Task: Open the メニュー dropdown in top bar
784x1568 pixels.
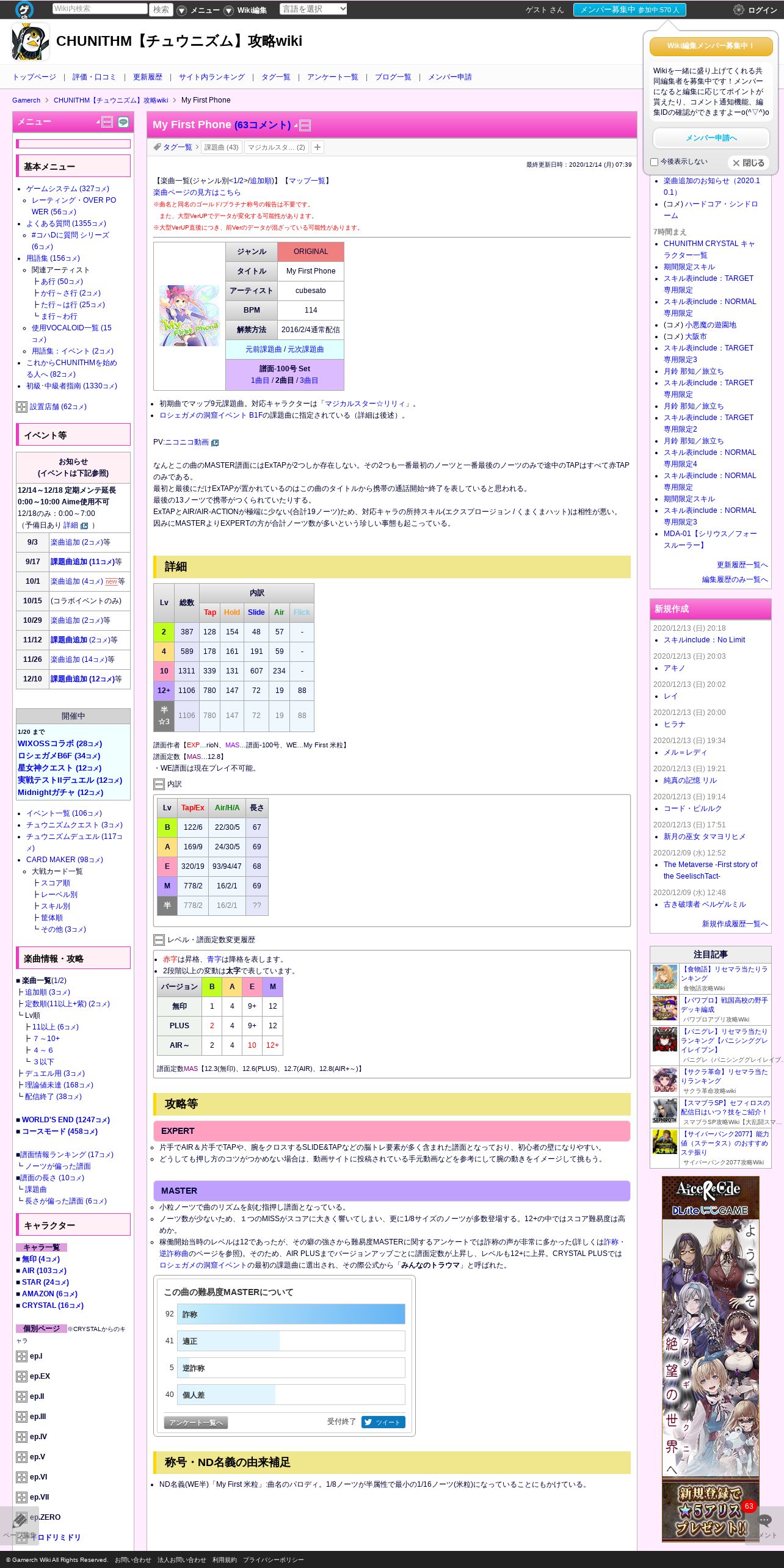Action: click(198, 10)
